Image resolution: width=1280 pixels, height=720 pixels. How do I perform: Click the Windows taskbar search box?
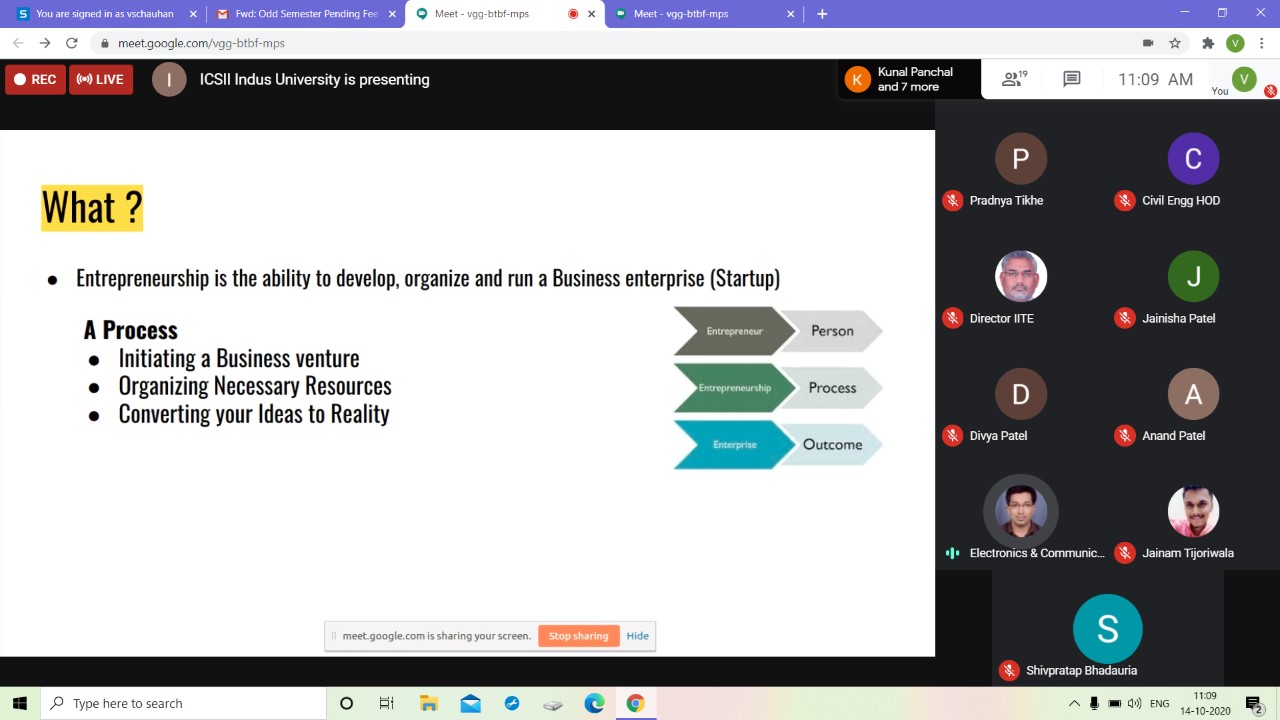click(x=185, y=703)
